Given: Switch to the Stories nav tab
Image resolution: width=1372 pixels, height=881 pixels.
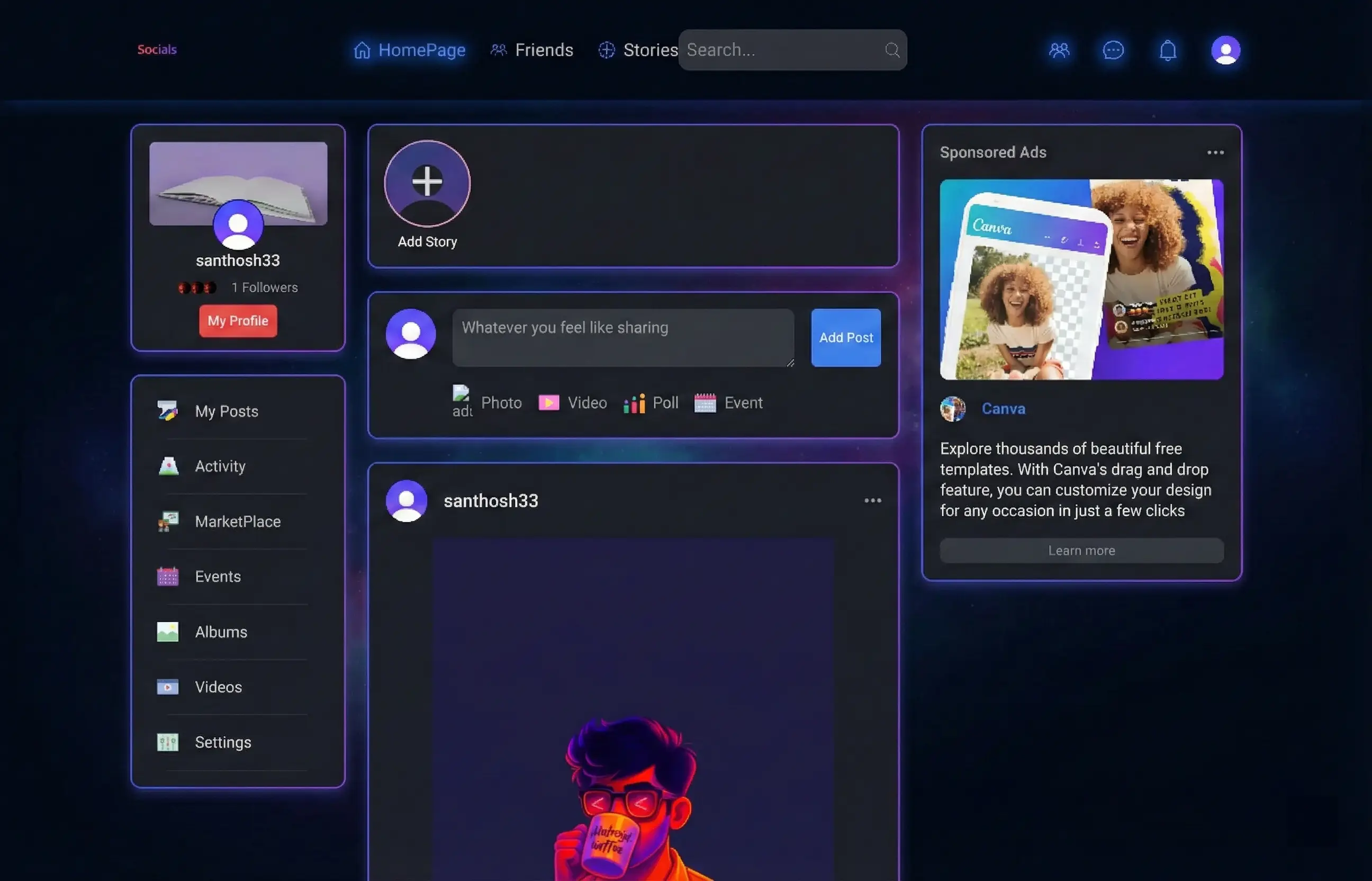Looking at the screenshot, I should 638,50.
